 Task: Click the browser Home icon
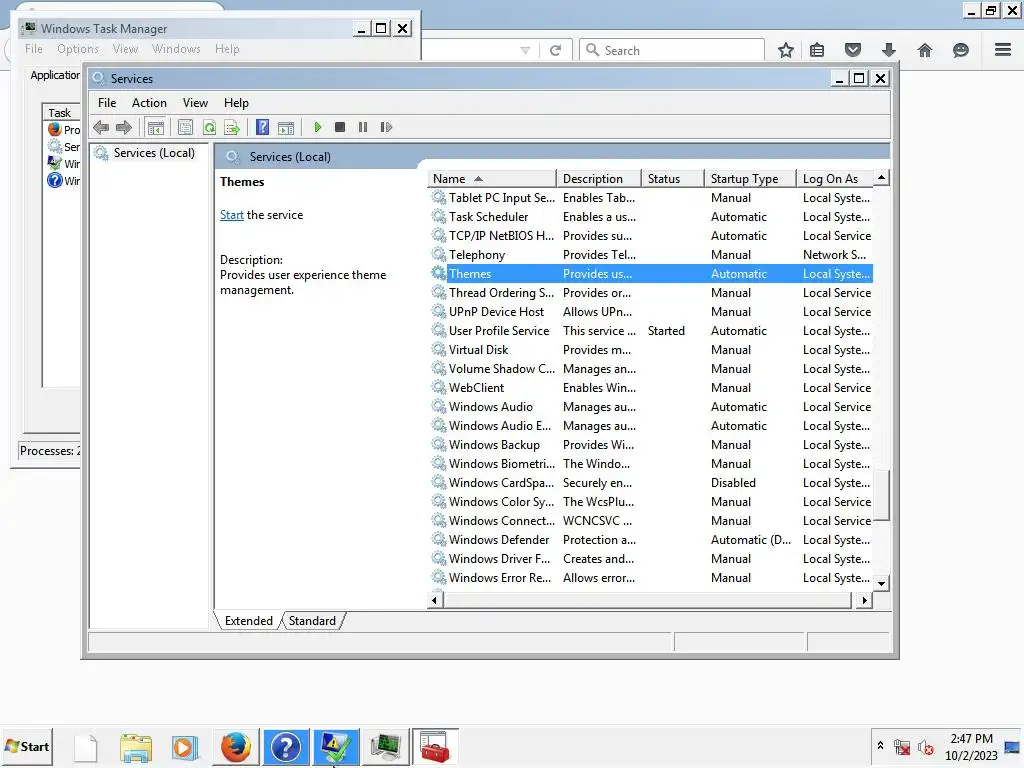coord(925,50)
